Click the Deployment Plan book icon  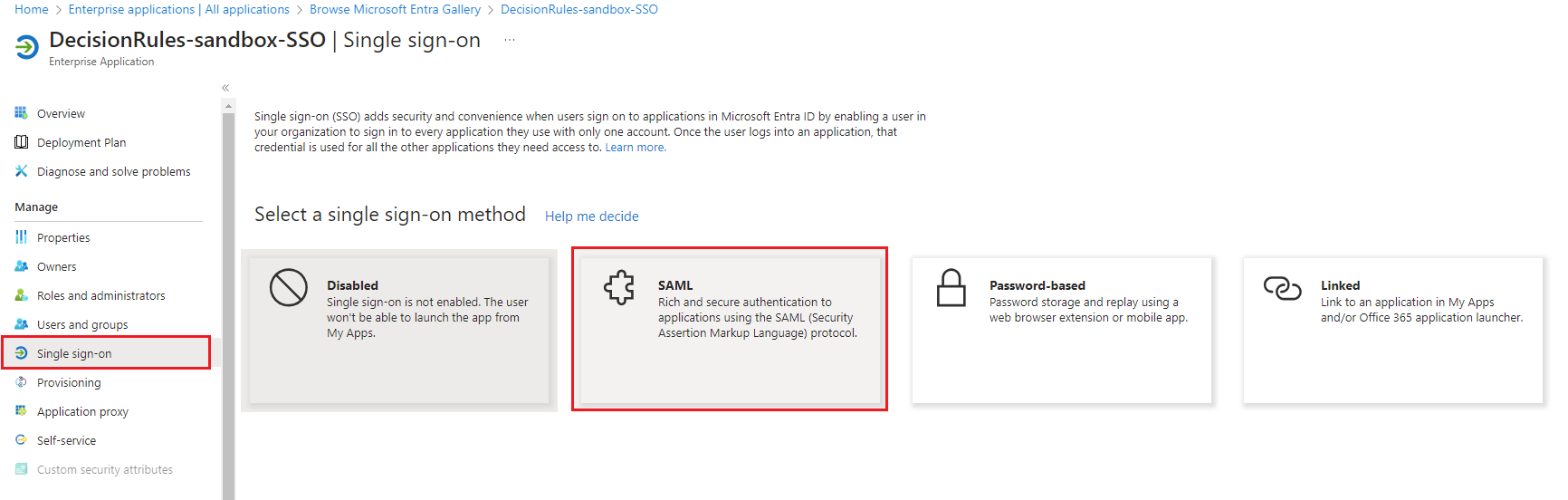[x=21, y=142]
